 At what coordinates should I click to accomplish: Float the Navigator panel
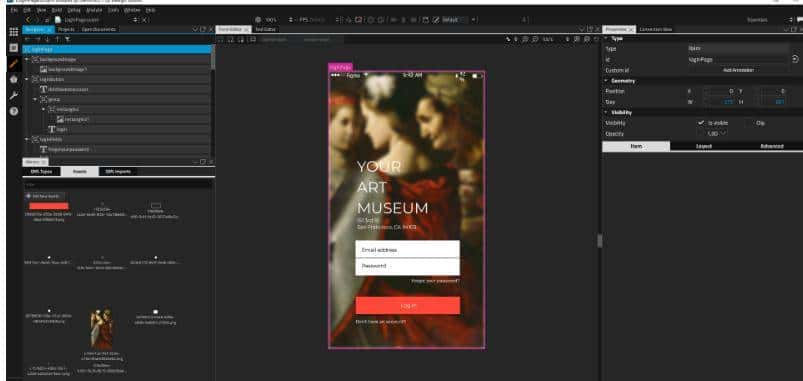coord(203,29)
